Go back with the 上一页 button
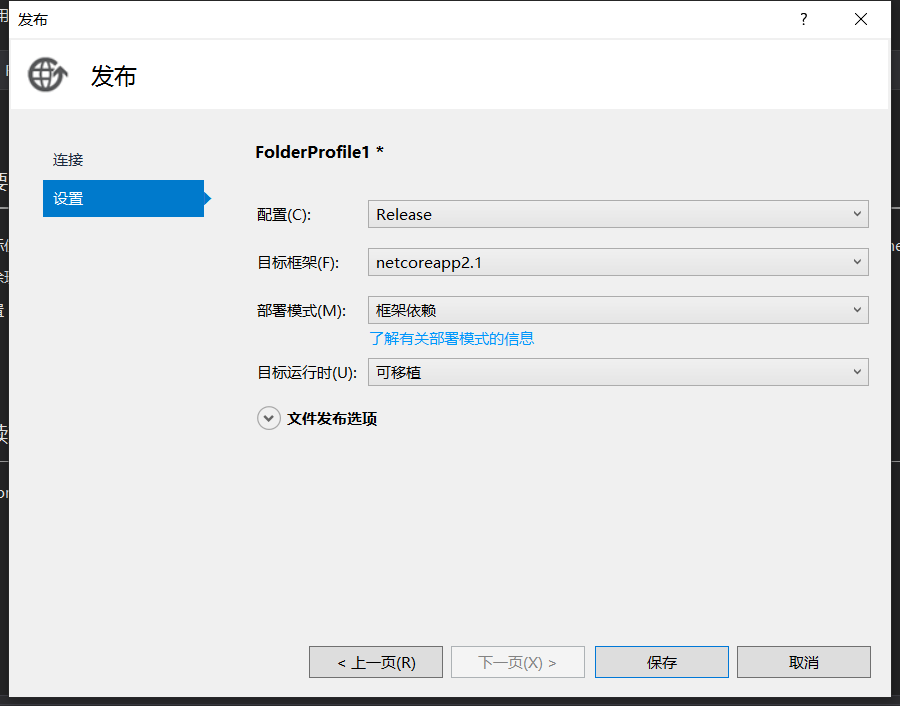Viewport: 900px width, 706px height. [376, 662]
